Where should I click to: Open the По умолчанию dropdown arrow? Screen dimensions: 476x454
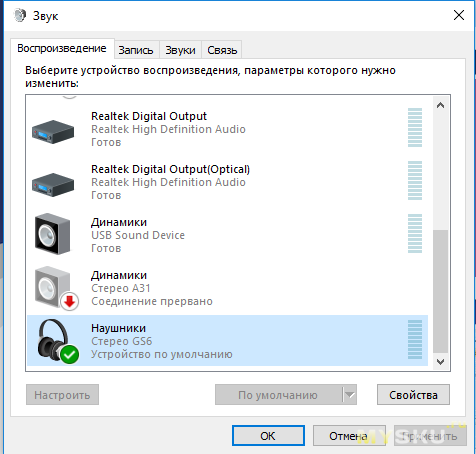pos(350,395)
